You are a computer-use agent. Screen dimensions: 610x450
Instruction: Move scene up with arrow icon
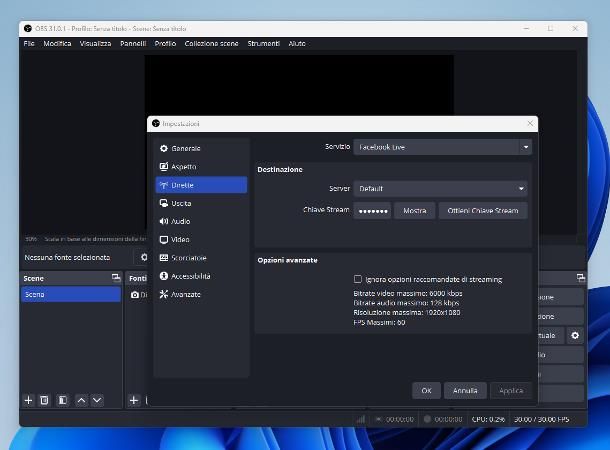[x=81, y=400]
